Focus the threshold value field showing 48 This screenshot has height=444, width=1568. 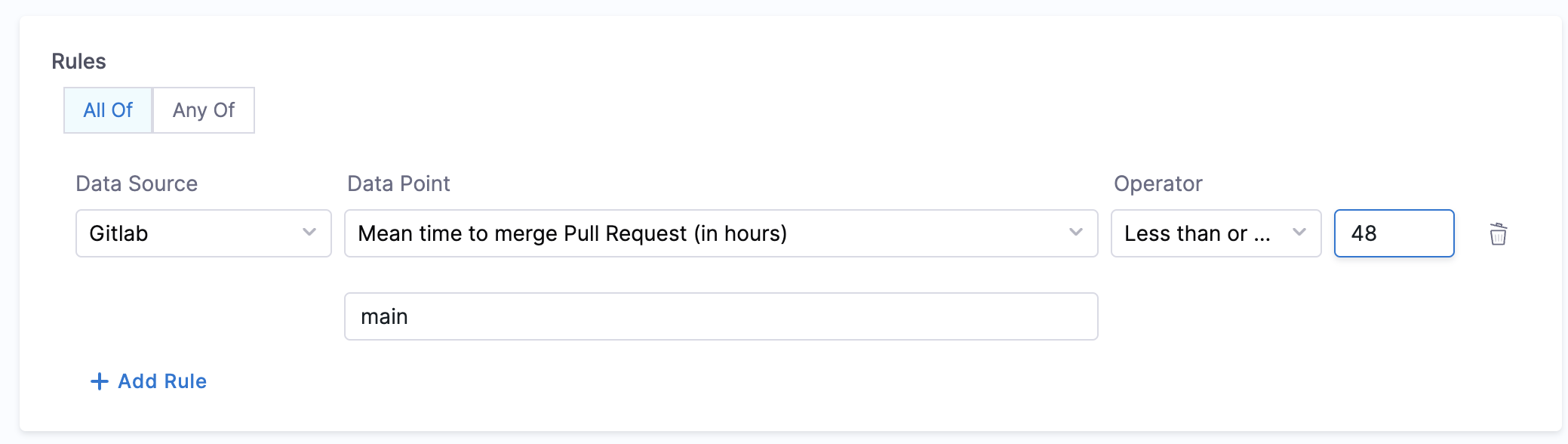click(x=1393, y=233)
